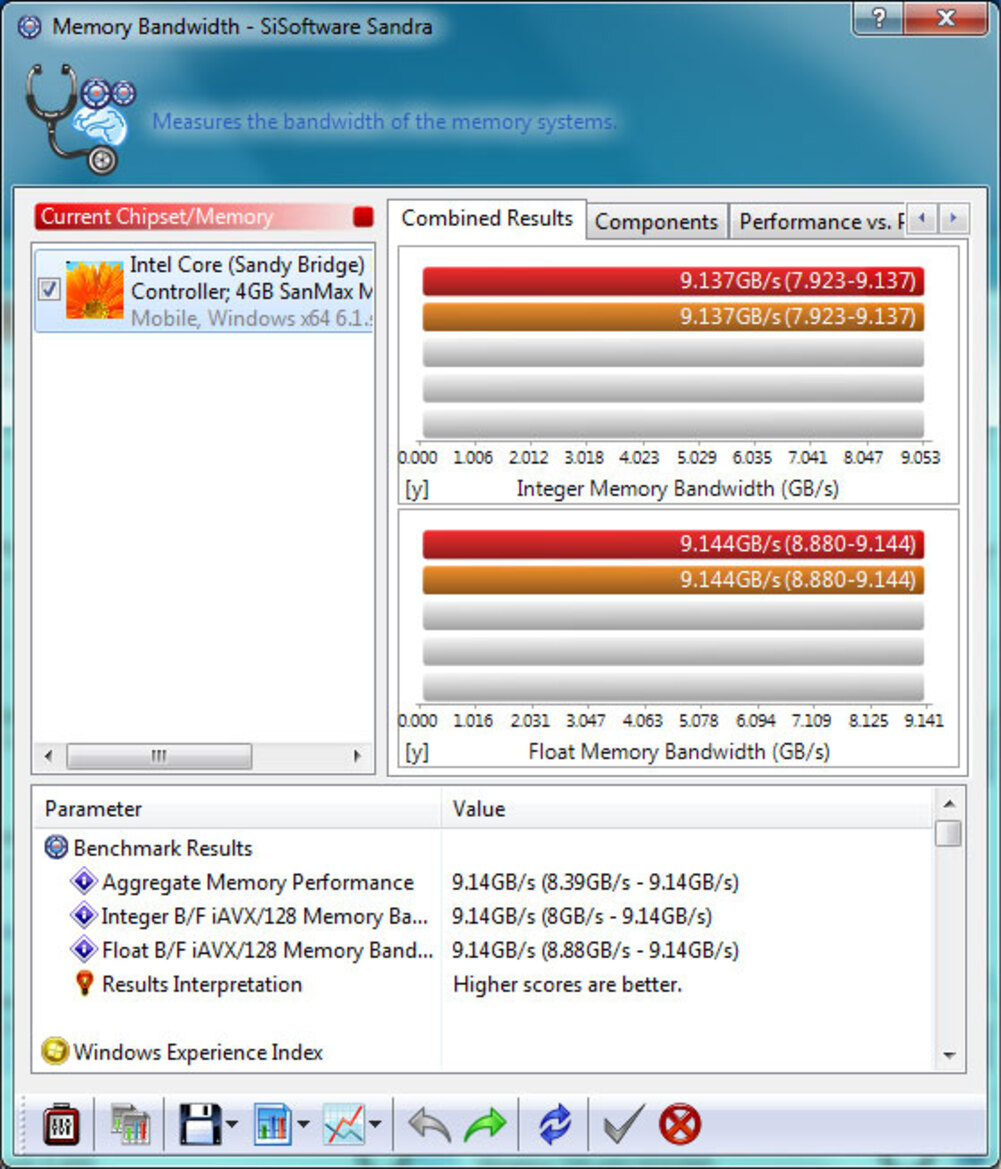The image size is (1001, 1169).
Task: Click the [y] toggle under Float chart
Action: (417, 752)
